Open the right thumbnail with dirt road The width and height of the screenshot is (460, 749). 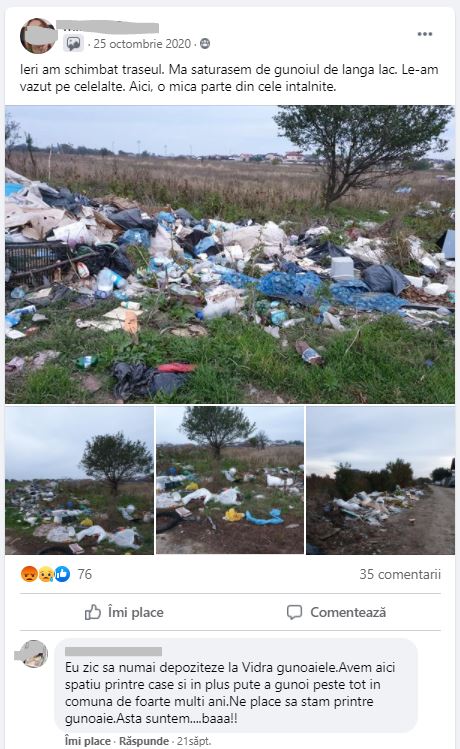coord(381,480)
